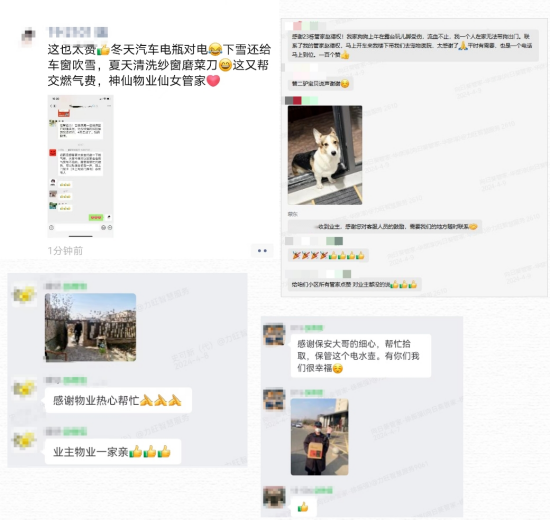
Task: Open the wooden bridge garden photo
Action: click(x=90, y=327)
